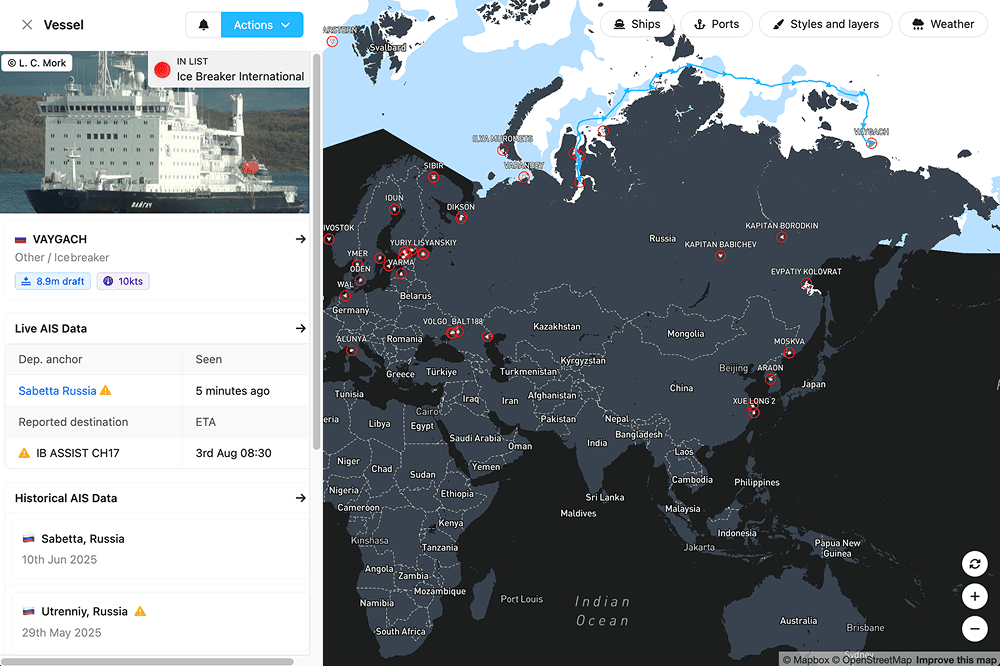The width and height of the screenshot is (1000, 666).
Task: Expand the Historical AIS Data section
Action: (300, 498)
